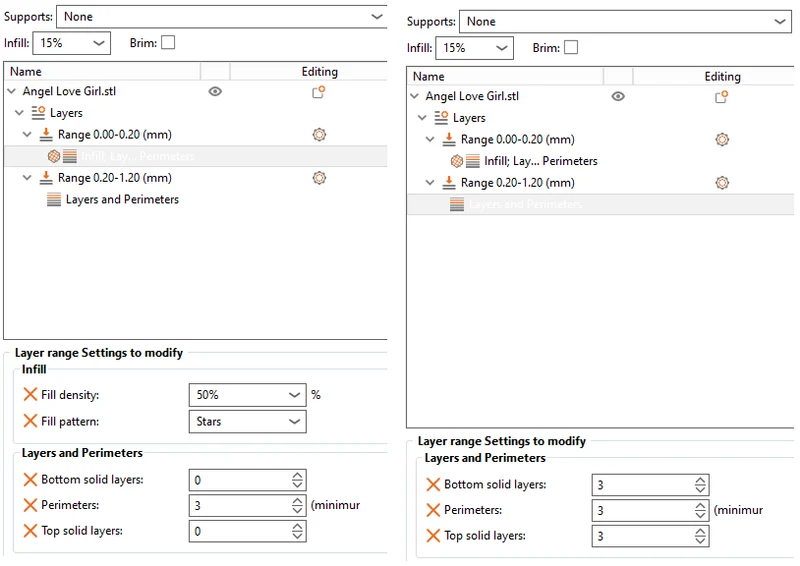Collapse Range 0.00-0.20 node, right panel
The image size is (800, 566).
(x=430, y=140)
